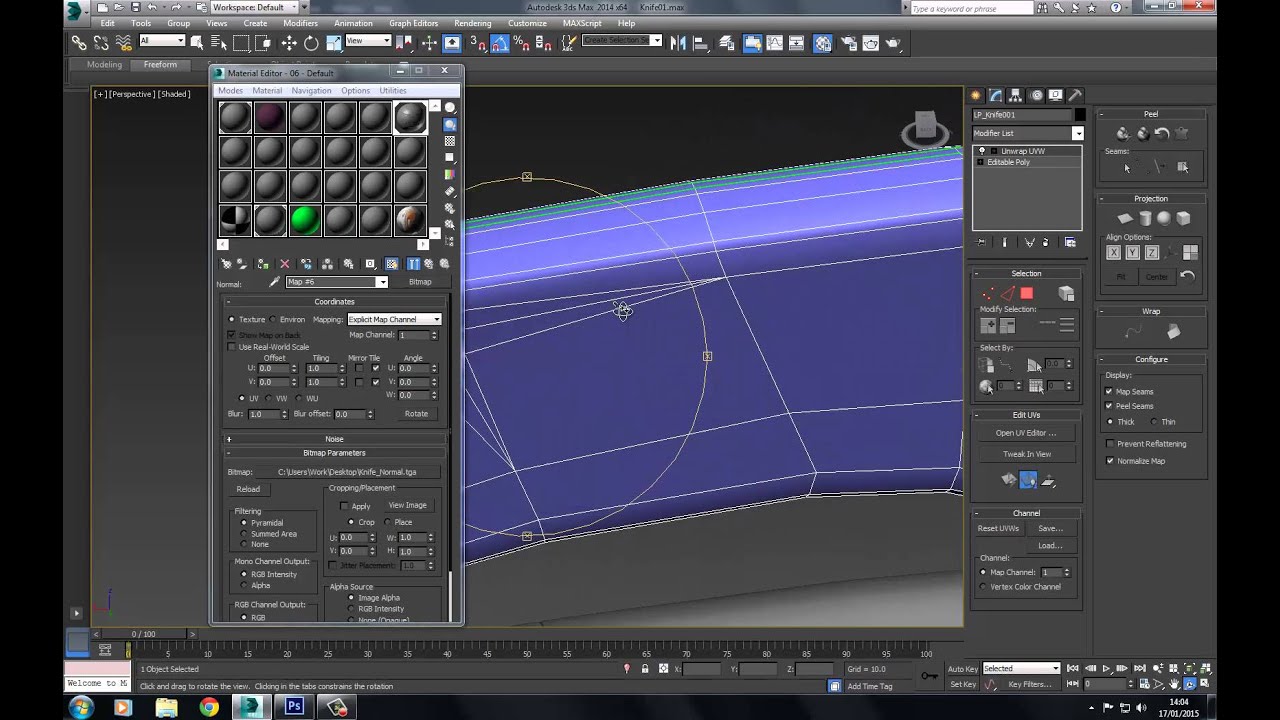This screenshot has width=1280, height=720.
Task: Expand the Noise rollout
Action: 334,439
